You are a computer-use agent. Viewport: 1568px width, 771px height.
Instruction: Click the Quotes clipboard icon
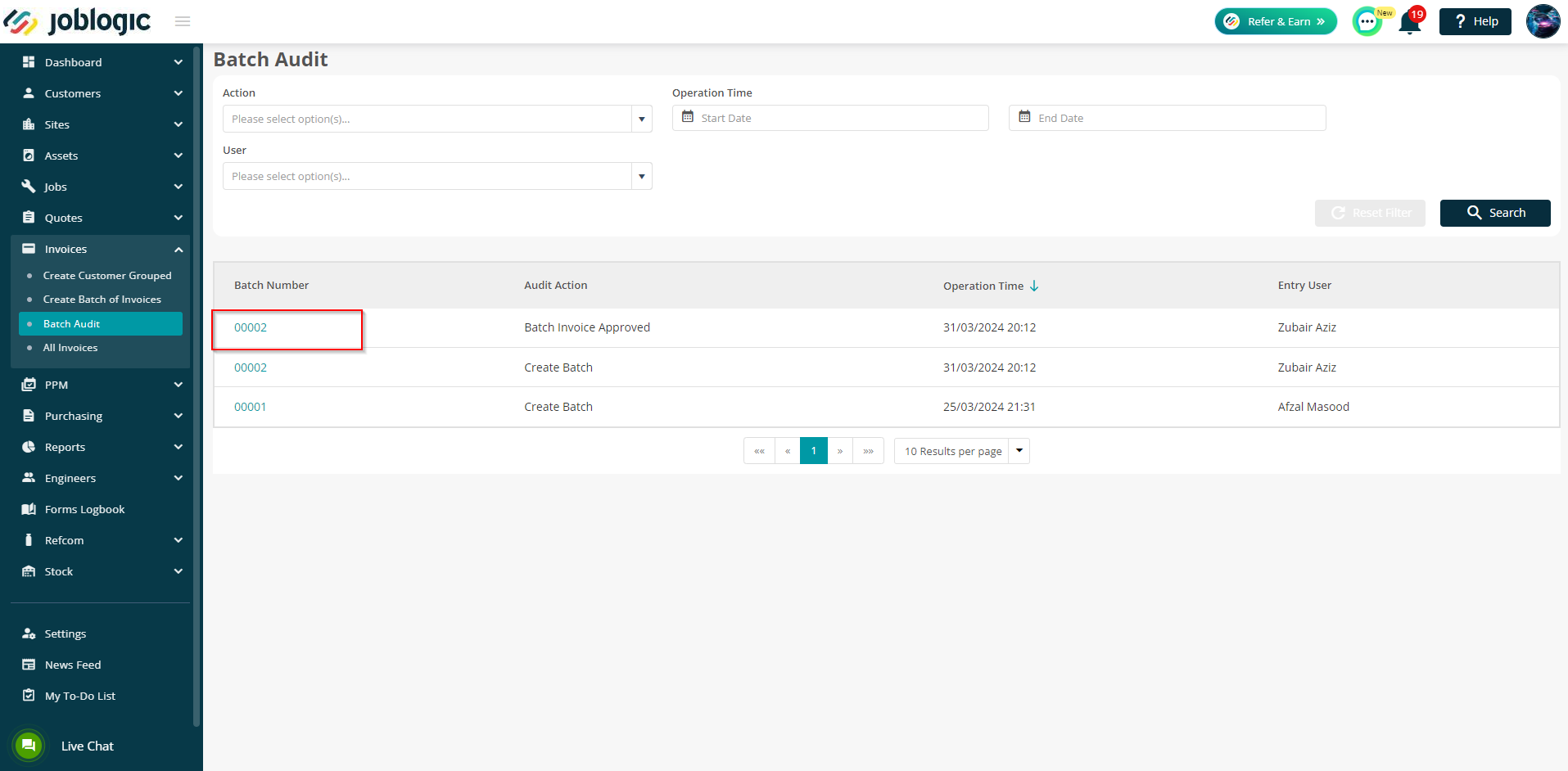(x=29, y=218)
